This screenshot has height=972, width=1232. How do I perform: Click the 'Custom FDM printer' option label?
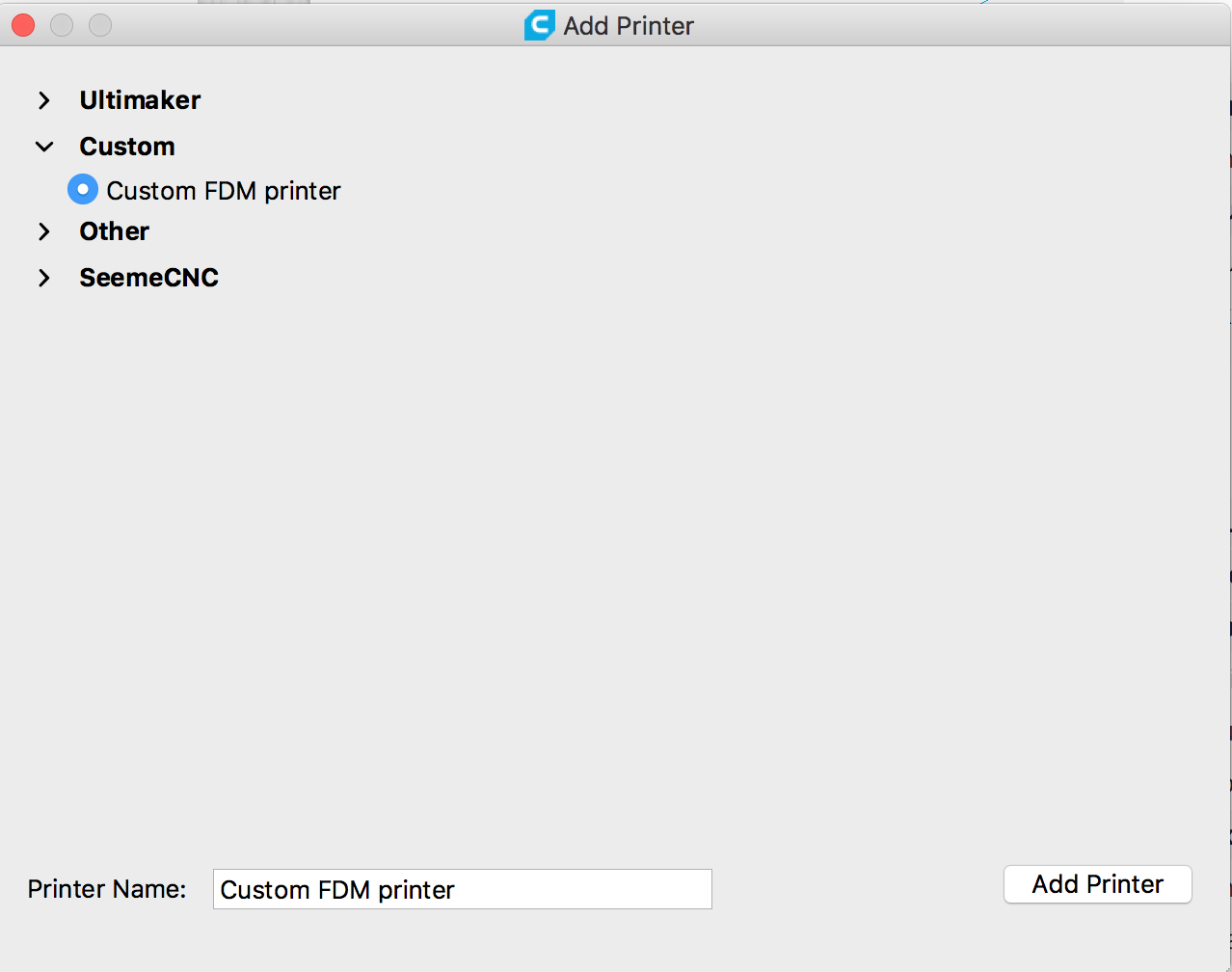point(224,191)
